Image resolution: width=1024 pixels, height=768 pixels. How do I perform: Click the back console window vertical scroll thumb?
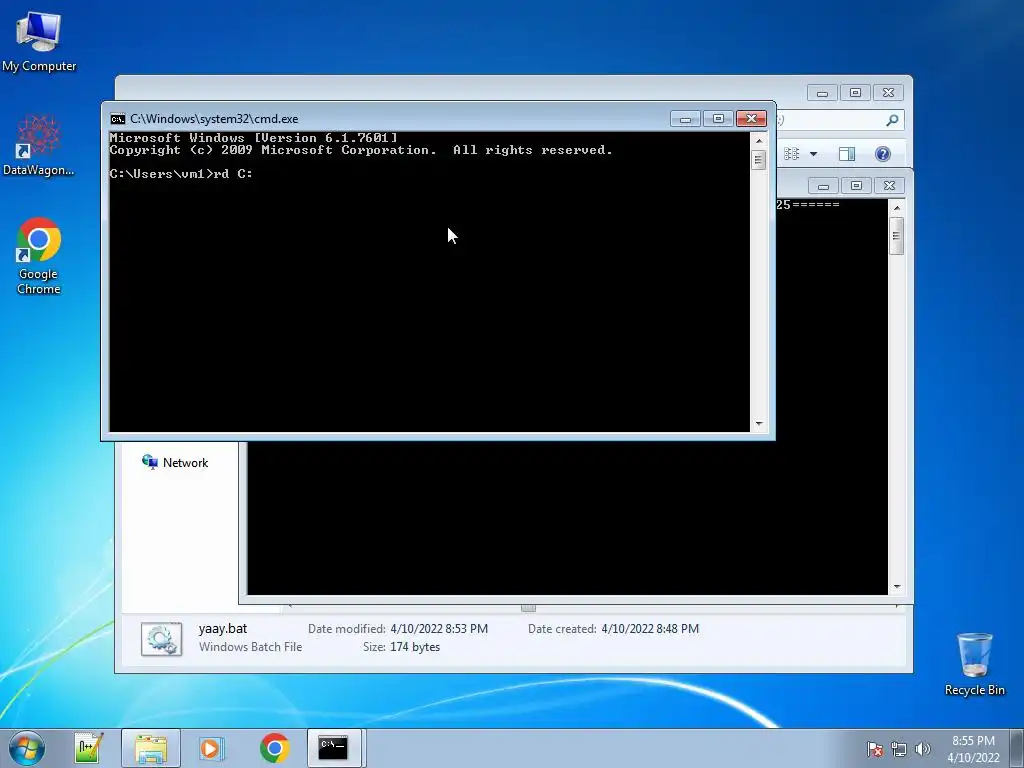pos(897,236)
